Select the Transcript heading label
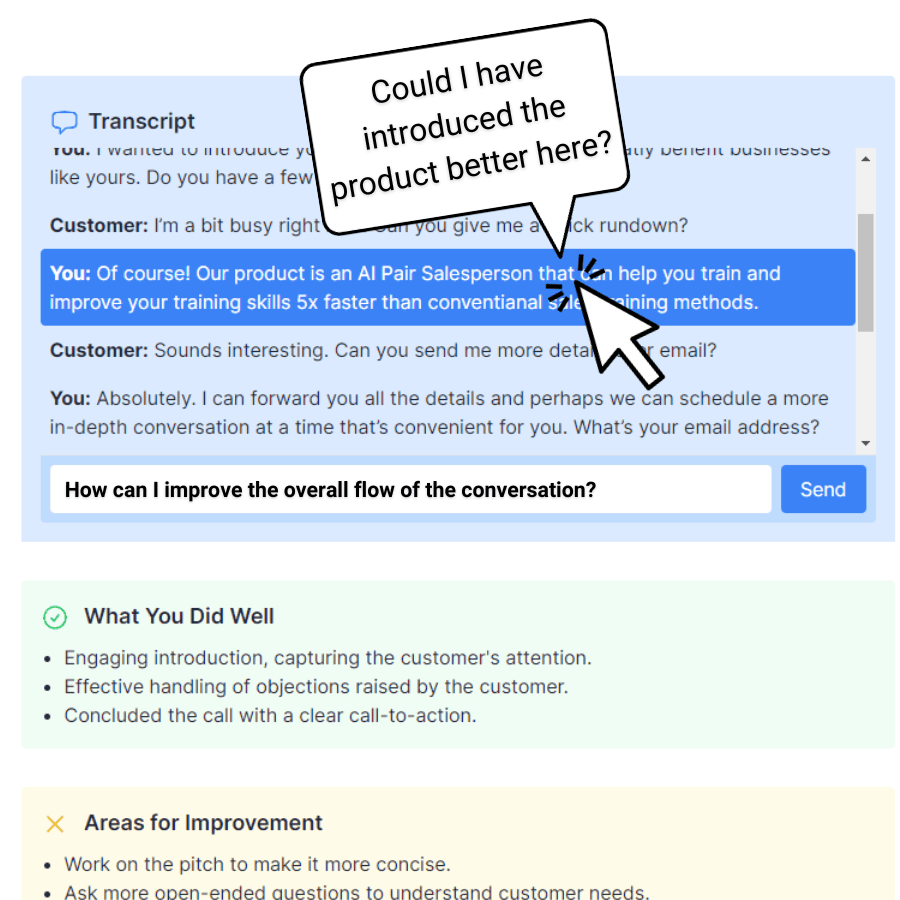Viewport: 900px width, 900px height. tap(141, 121)
